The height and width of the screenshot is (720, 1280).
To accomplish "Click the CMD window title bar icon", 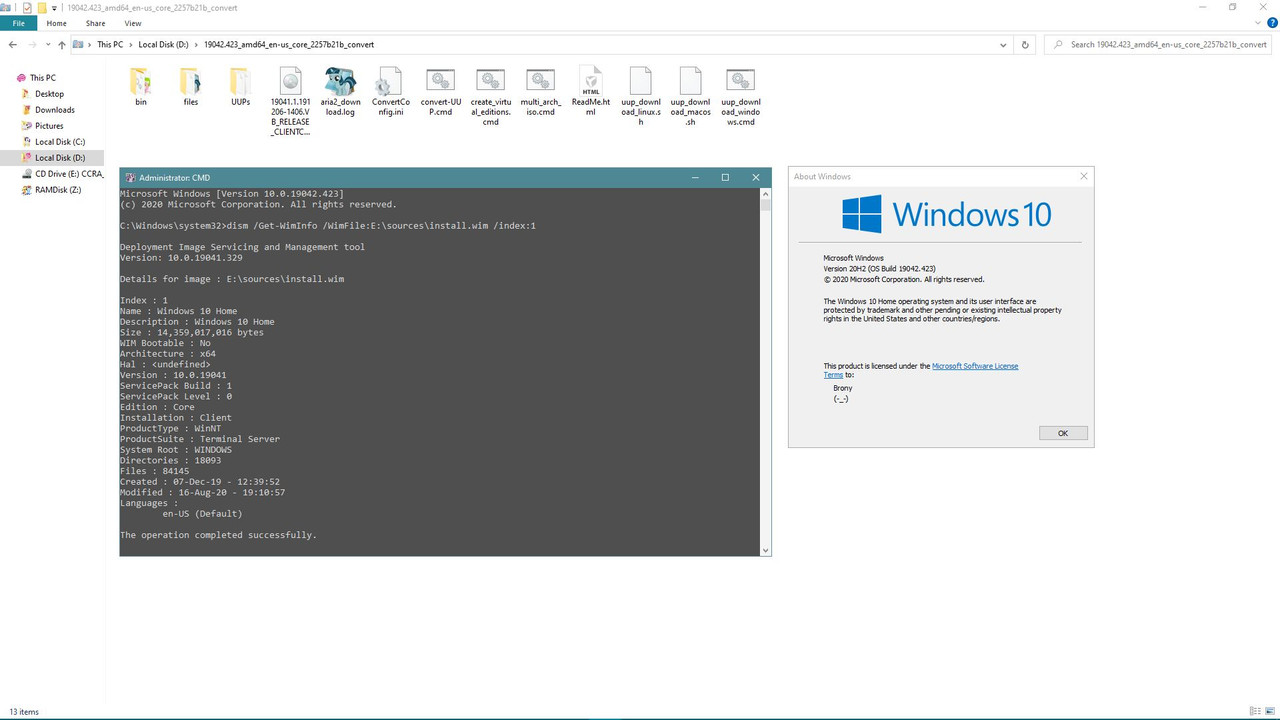I will pyautogui.click(x=130, y=177).
